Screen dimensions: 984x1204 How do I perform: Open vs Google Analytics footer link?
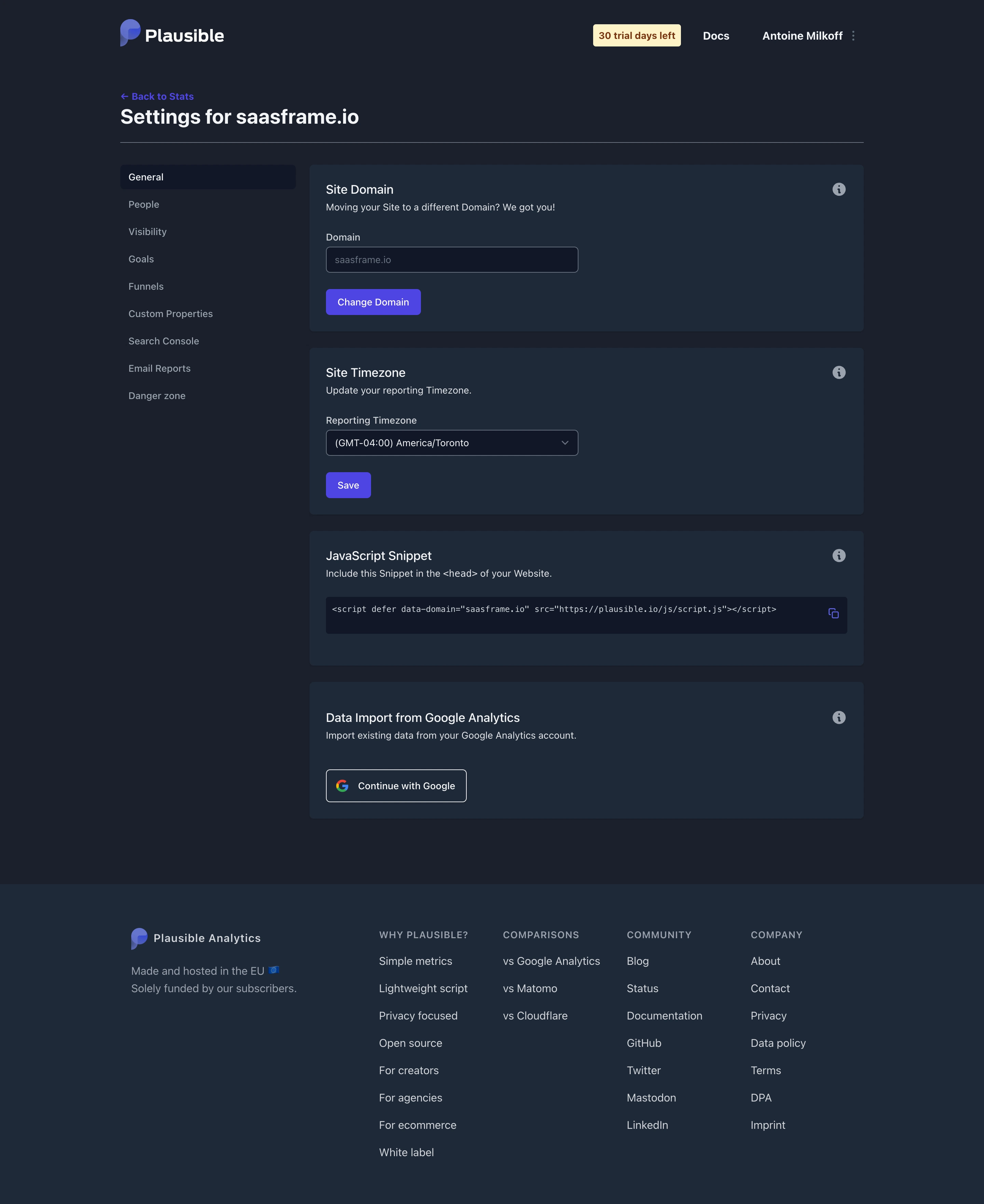pyautogui.click(x=551, y=961)
